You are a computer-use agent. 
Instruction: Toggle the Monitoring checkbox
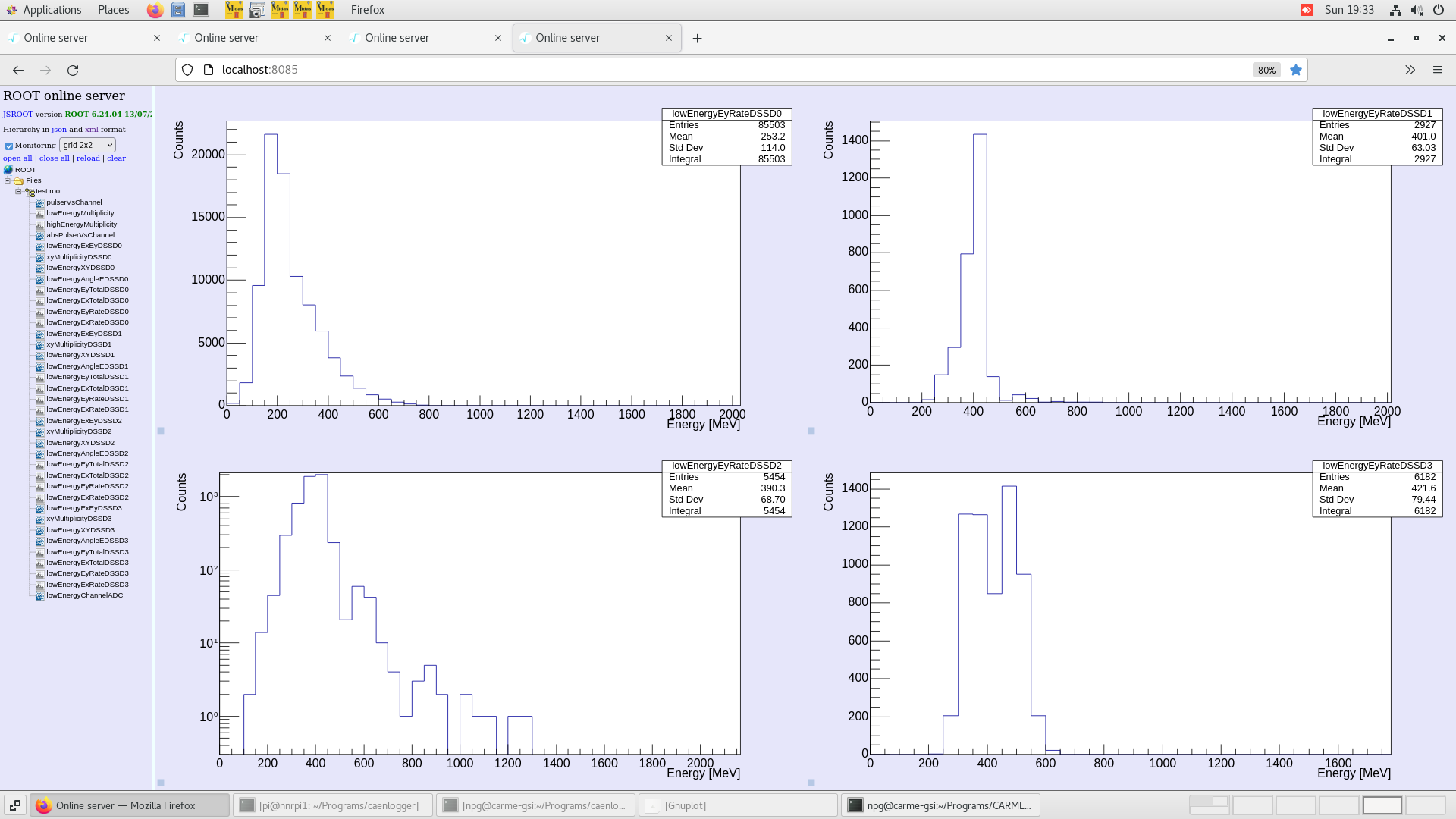click(8, 146)
